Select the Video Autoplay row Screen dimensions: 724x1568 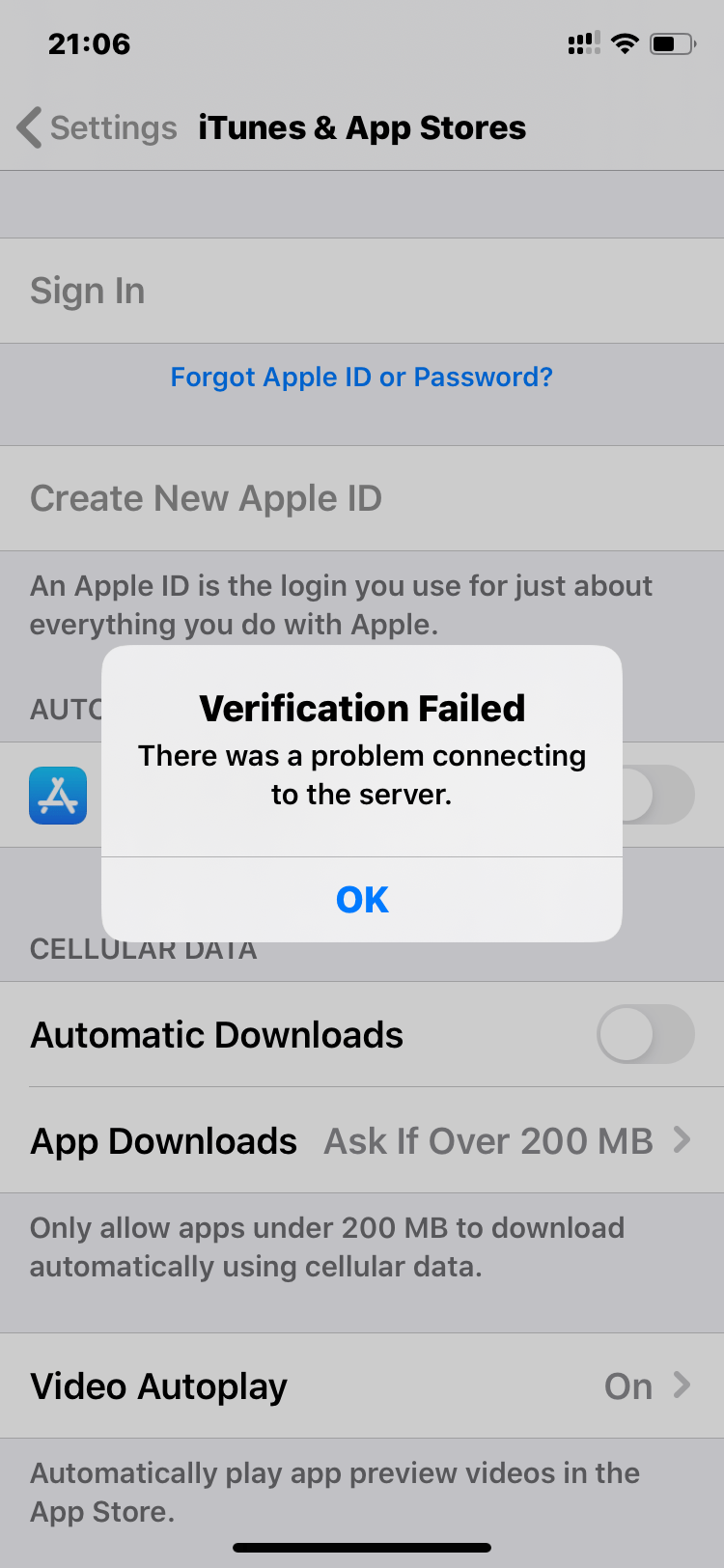click(362, 1386)
